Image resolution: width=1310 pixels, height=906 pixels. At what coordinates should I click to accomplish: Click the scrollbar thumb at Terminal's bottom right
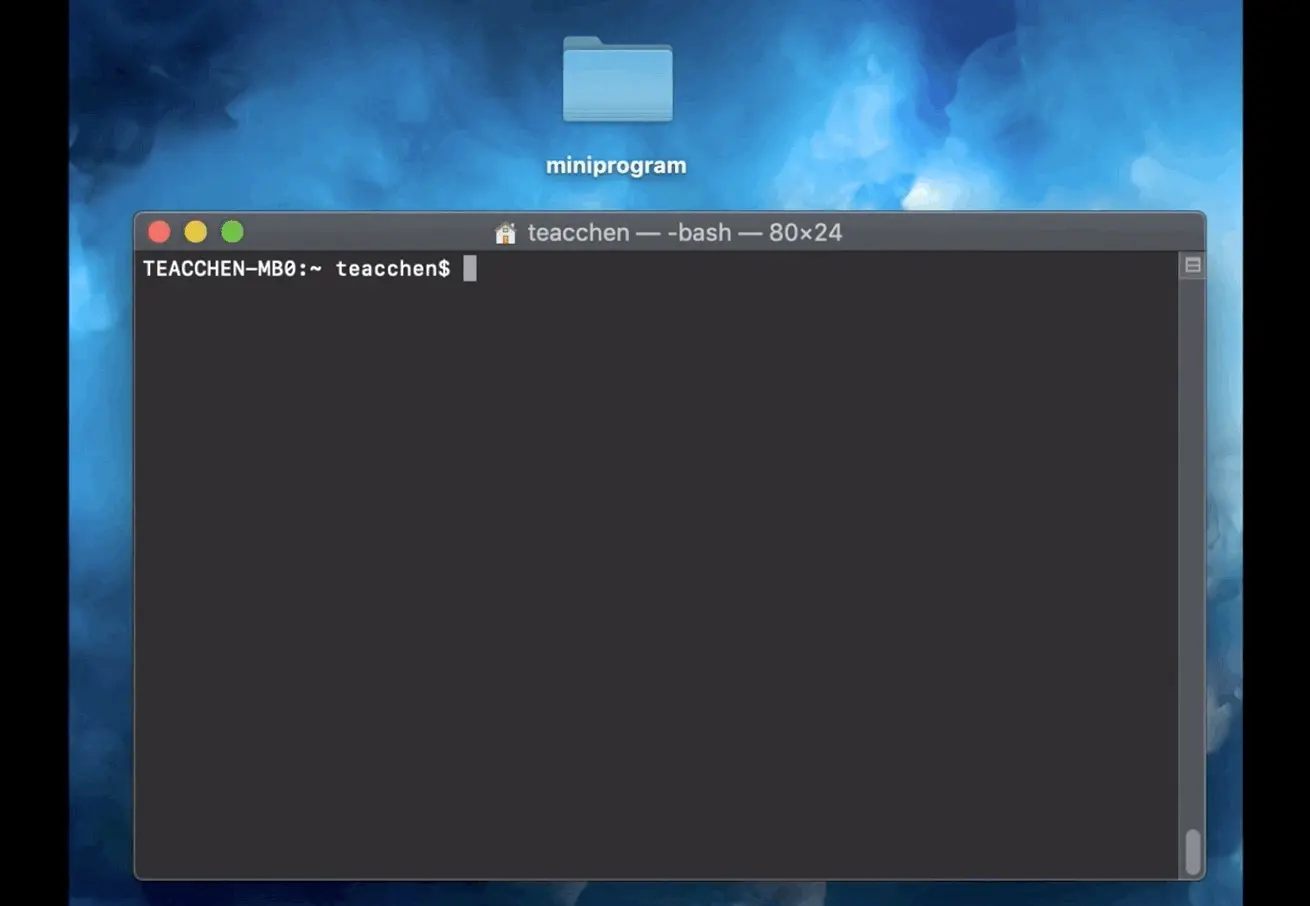(1192, 853)
